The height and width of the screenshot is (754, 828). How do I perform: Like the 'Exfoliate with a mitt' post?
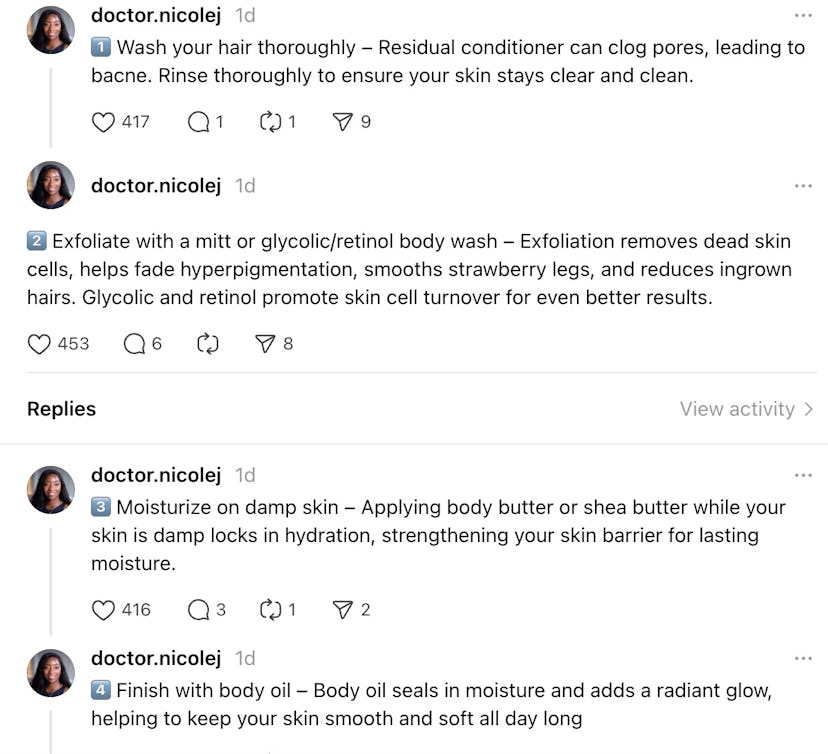pos(40,344)
